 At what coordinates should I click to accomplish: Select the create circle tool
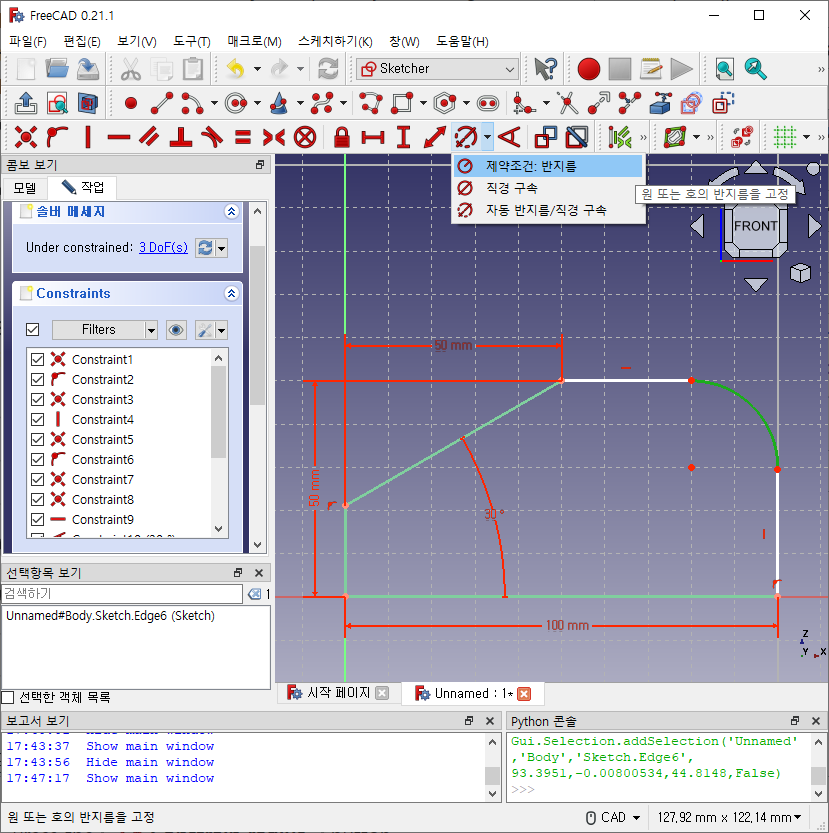click(236, 103)
